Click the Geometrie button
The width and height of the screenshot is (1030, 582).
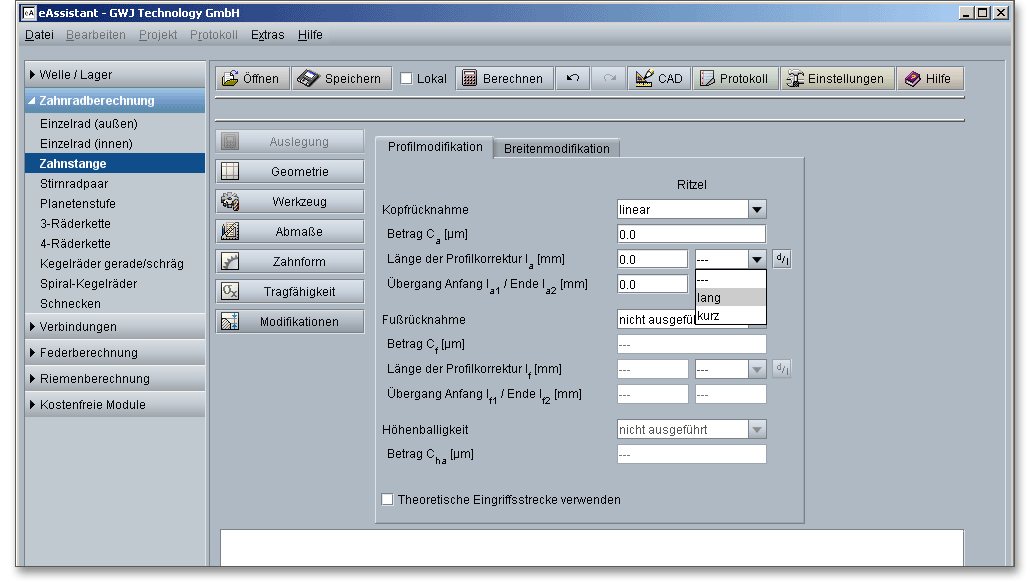289,172
